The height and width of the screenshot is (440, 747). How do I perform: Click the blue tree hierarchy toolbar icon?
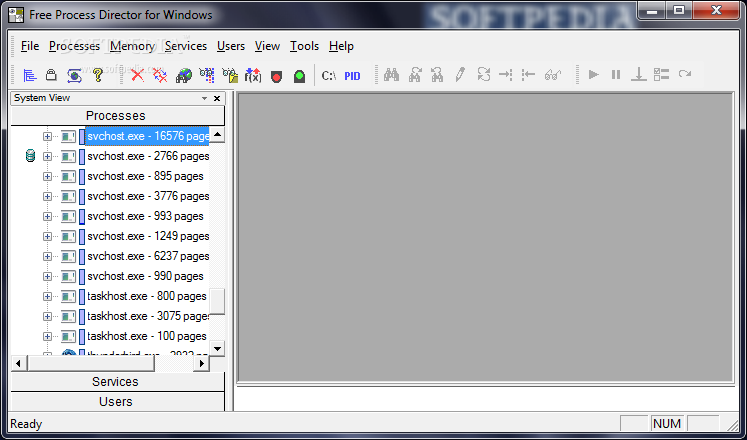click(30, 75)
